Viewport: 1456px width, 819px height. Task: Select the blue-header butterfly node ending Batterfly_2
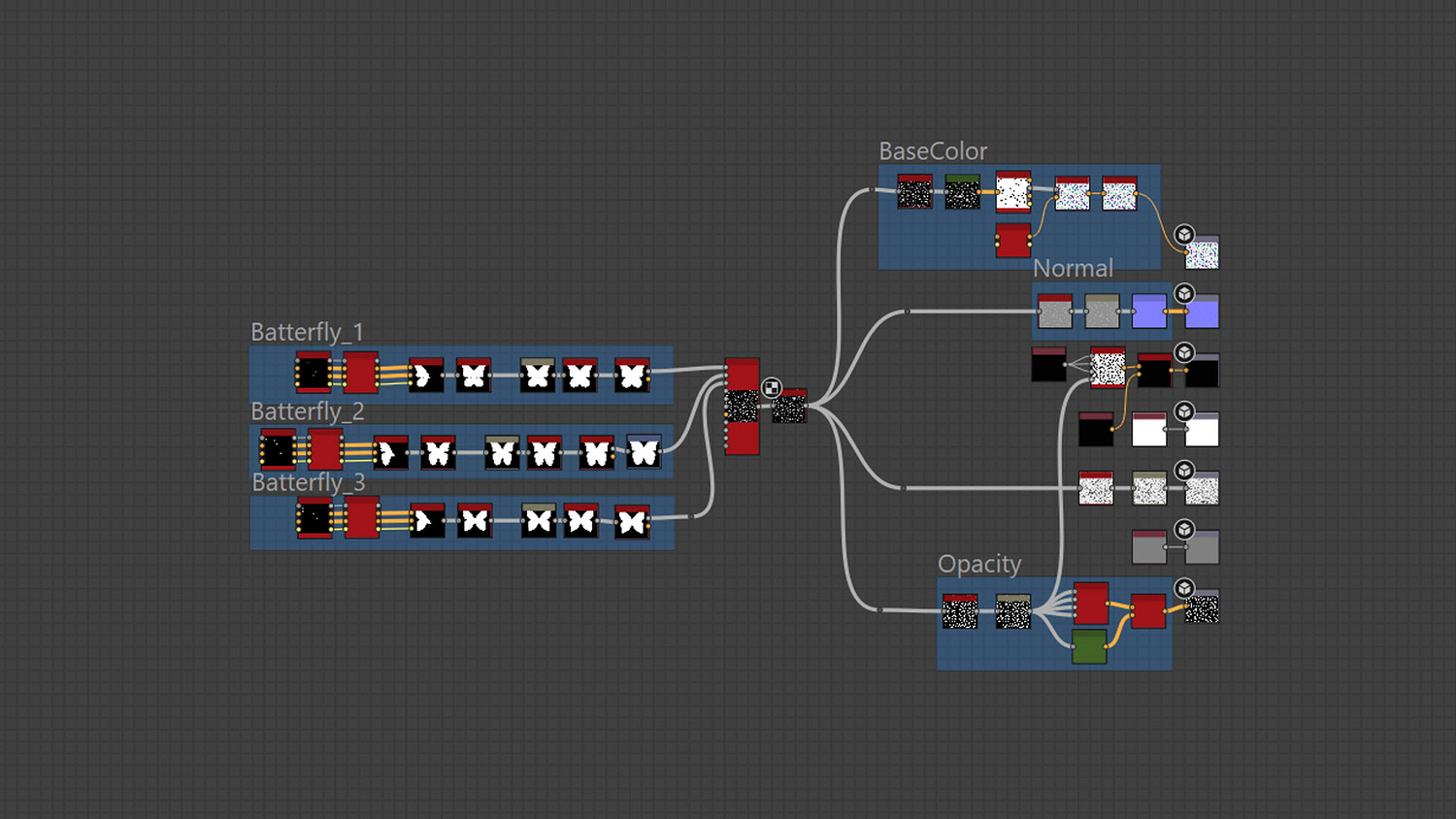click(x=644, y=451)
